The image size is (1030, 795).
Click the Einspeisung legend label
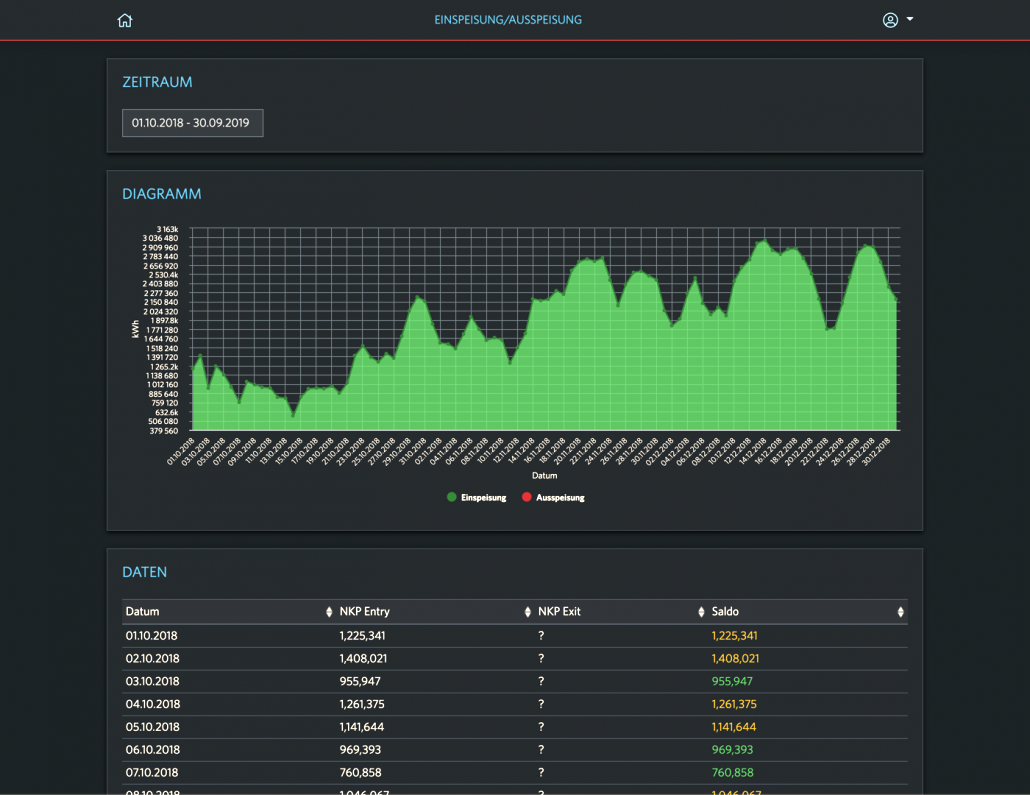483,498
